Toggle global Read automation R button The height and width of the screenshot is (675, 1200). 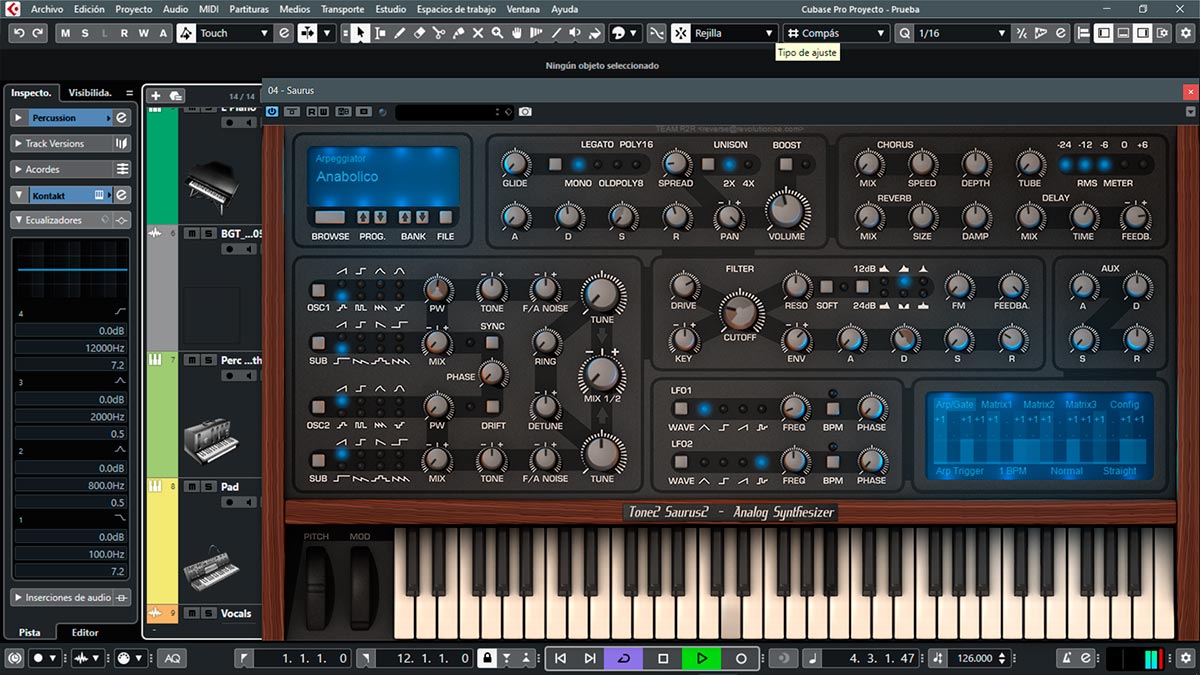[x=124, y=33]
